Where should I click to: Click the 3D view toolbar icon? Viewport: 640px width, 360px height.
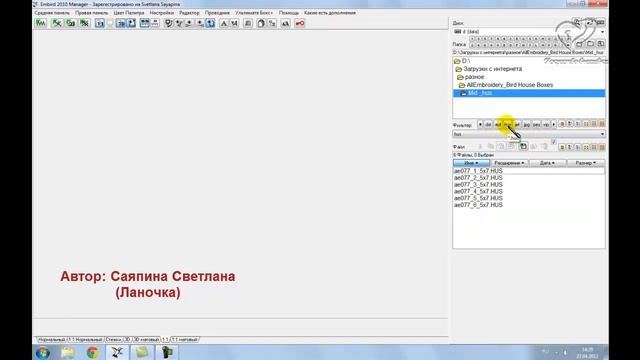[x=121, y=24]
